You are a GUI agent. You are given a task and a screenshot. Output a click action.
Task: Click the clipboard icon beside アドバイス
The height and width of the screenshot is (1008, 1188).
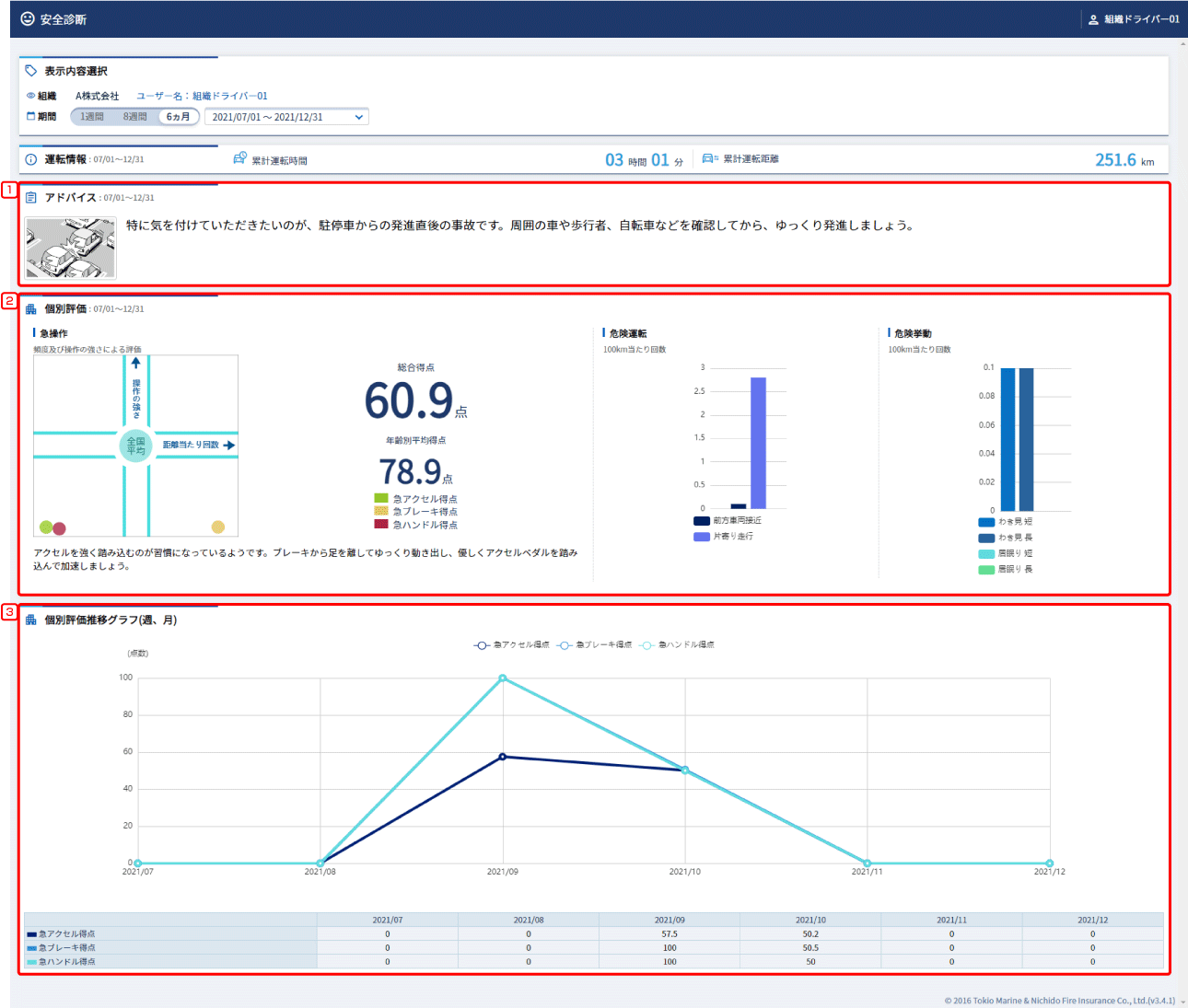[x=31, y=197]
